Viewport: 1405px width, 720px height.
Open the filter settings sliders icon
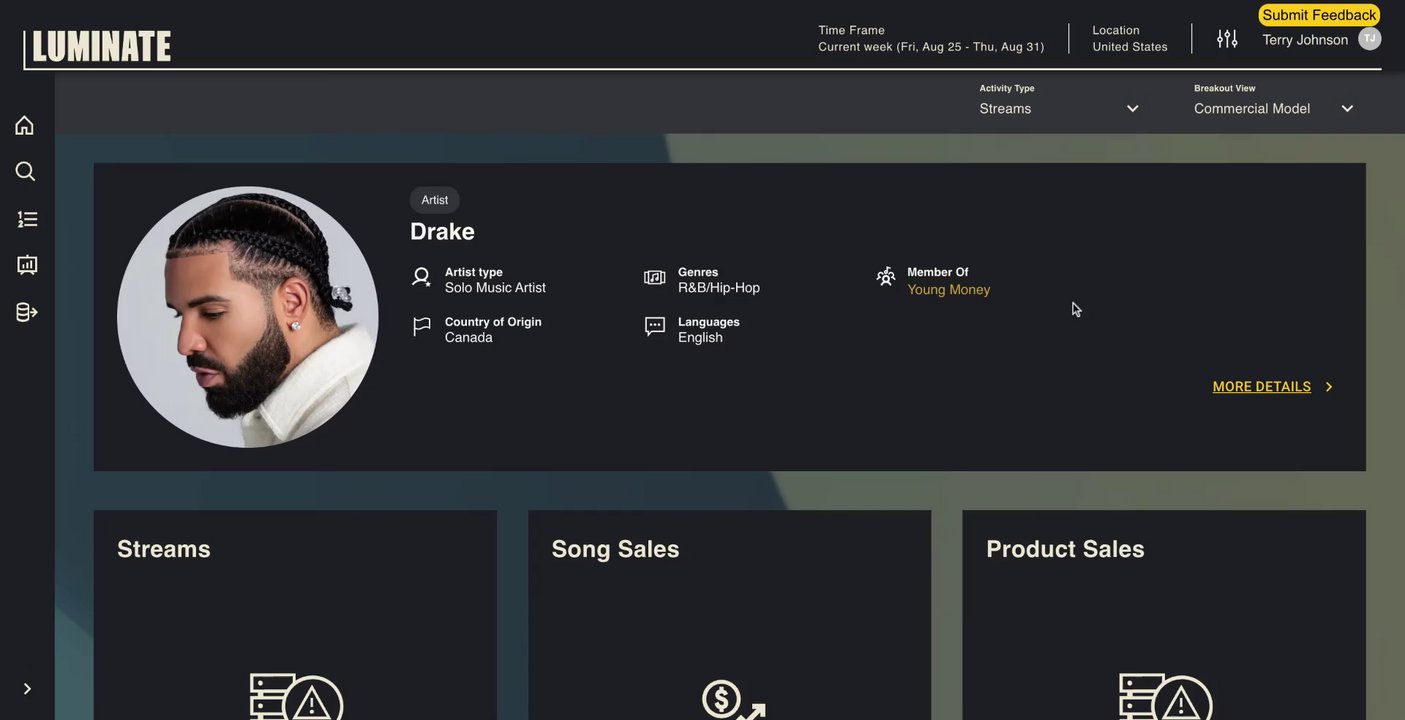pyautogui.click(x=1227, y=39)
